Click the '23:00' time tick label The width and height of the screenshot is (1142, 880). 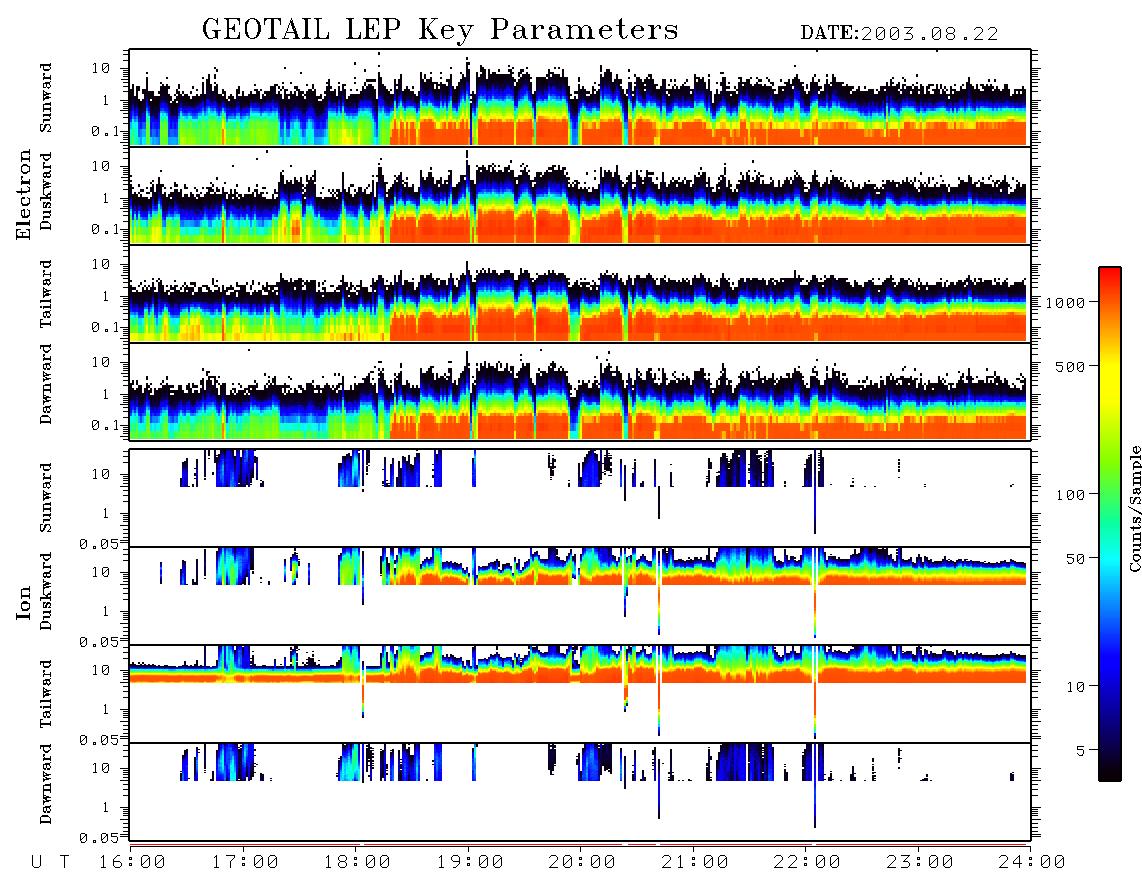[x=921, y=863]
